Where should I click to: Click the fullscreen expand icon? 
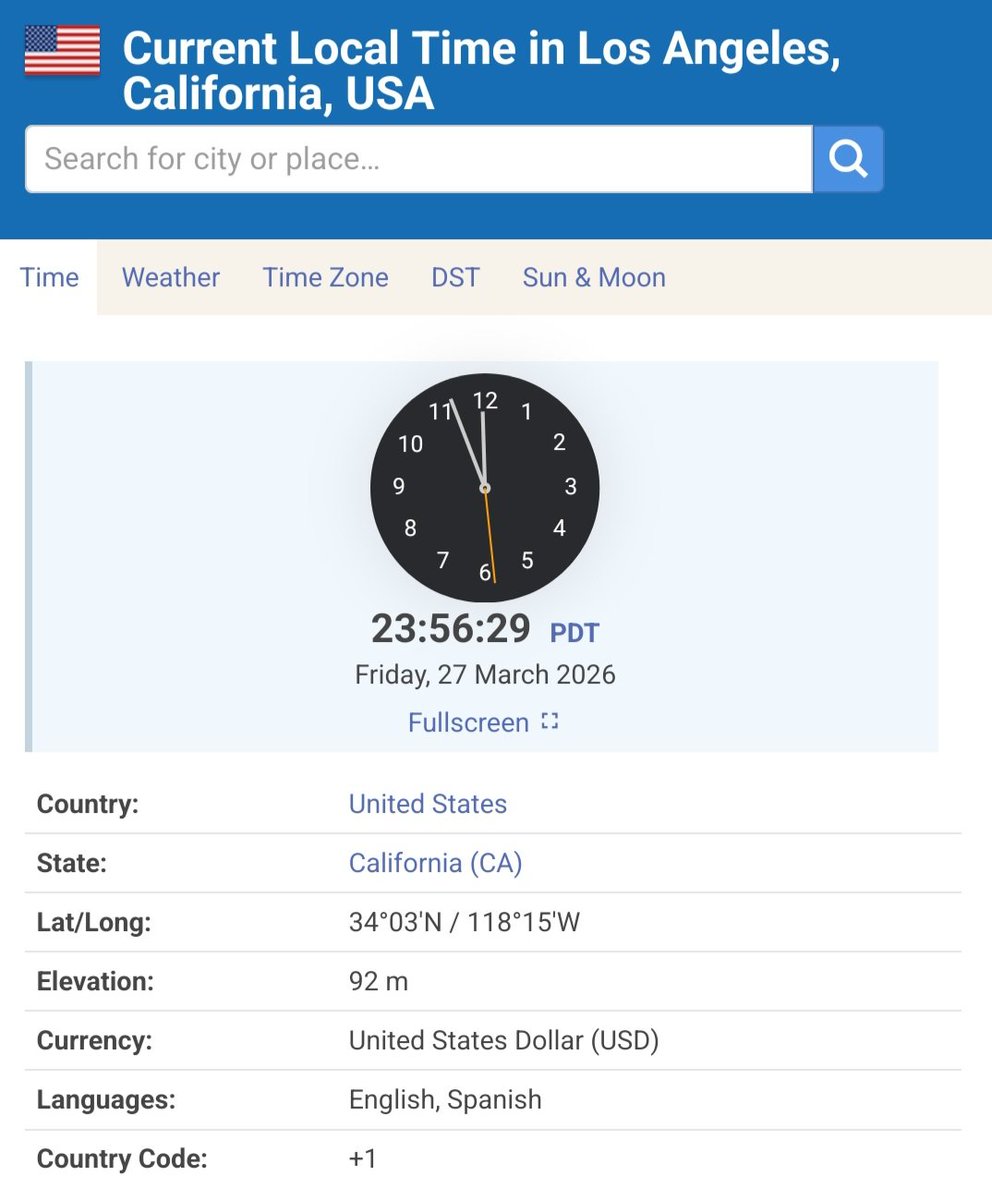click(x=549, y=721)
